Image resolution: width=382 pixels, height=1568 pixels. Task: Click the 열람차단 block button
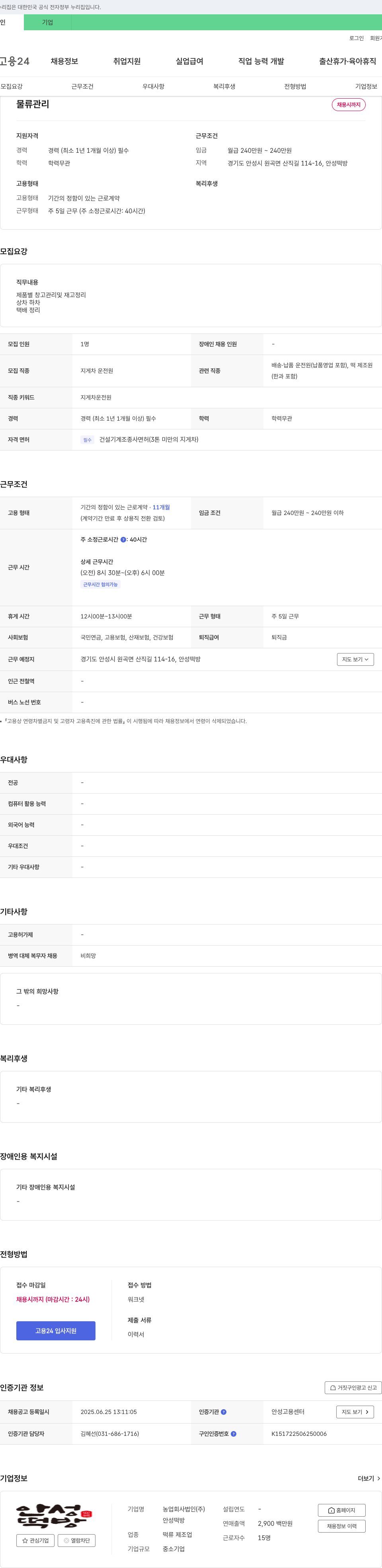click(77, 1540)
